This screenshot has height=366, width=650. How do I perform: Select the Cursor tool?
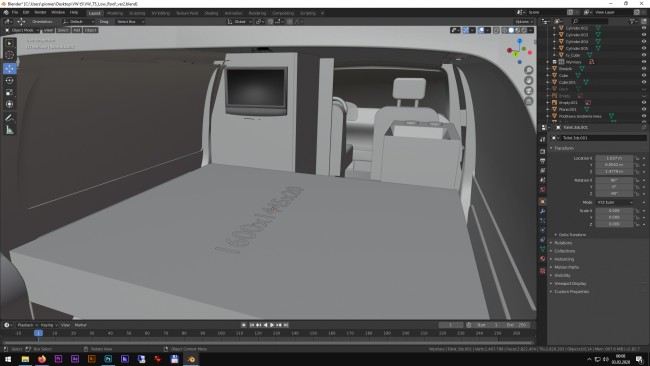(x=10, y=55)
